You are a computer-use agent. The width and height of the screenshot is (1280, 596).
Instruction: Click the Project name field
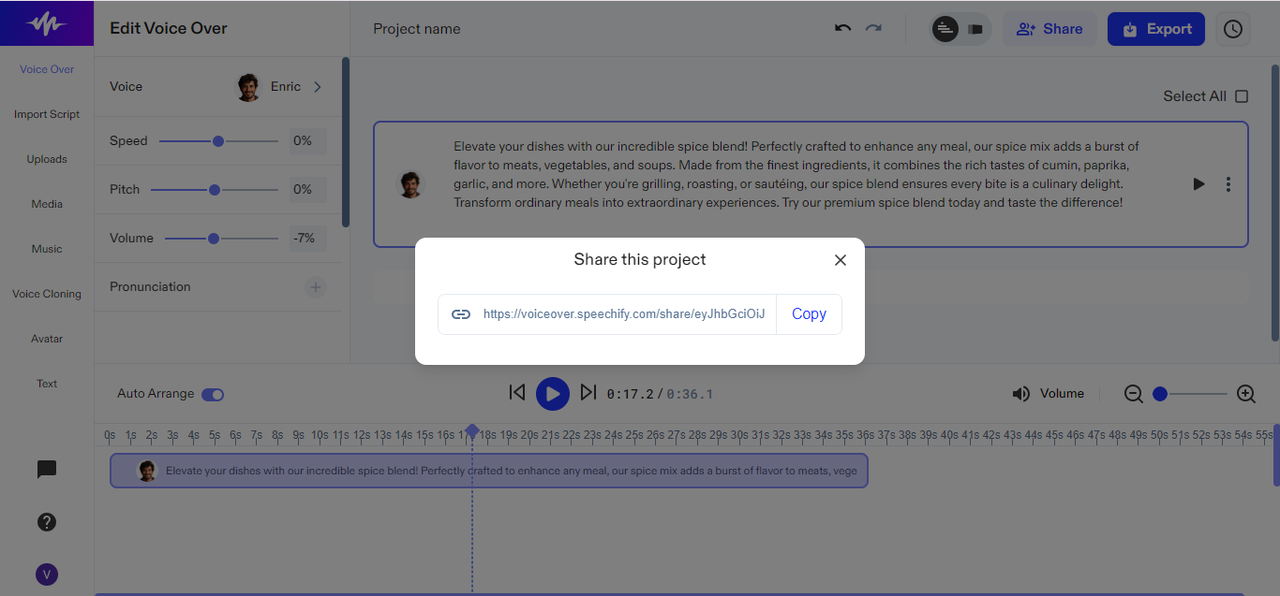[x=417, y=29]
